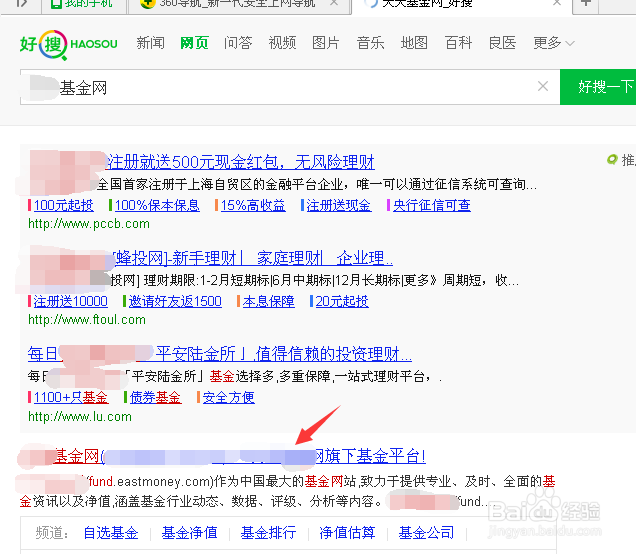Open the 本息保障 sublink
636x554 pixels.
click(x=269, y=301)
